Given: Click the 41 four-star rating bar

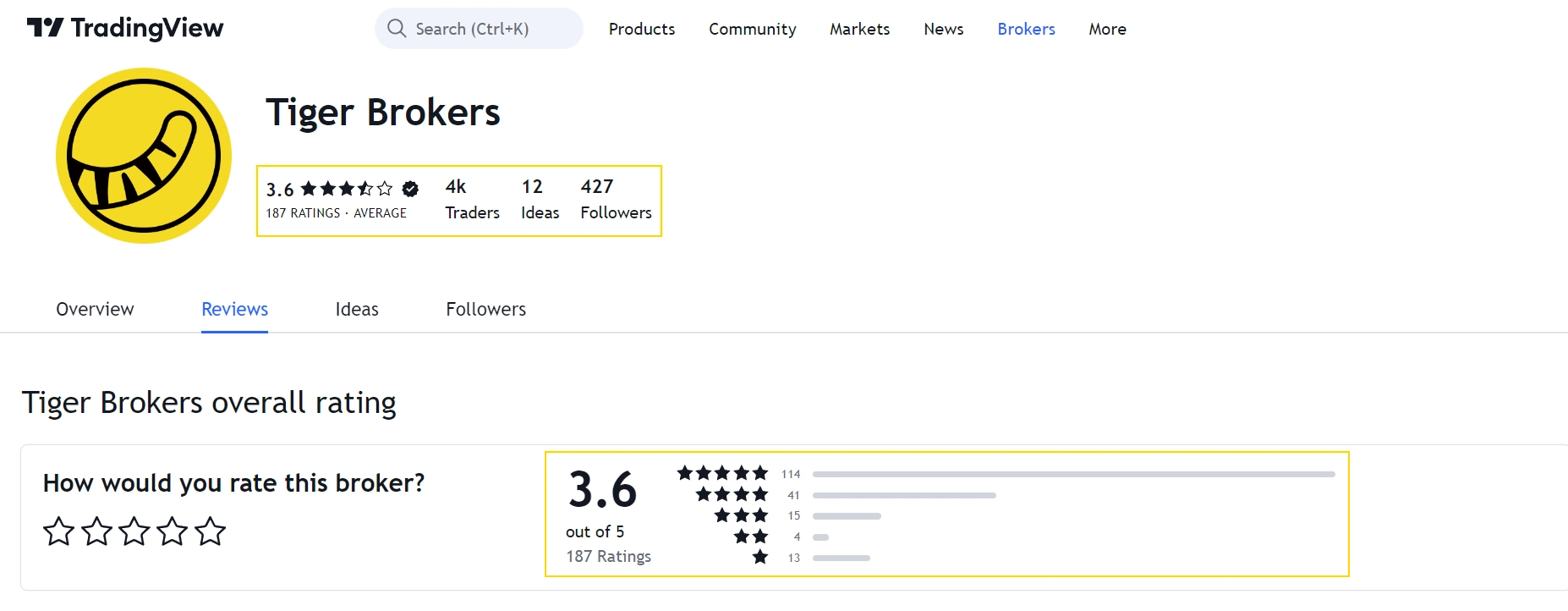Looking at the screenshot, I should pos(904,495).
